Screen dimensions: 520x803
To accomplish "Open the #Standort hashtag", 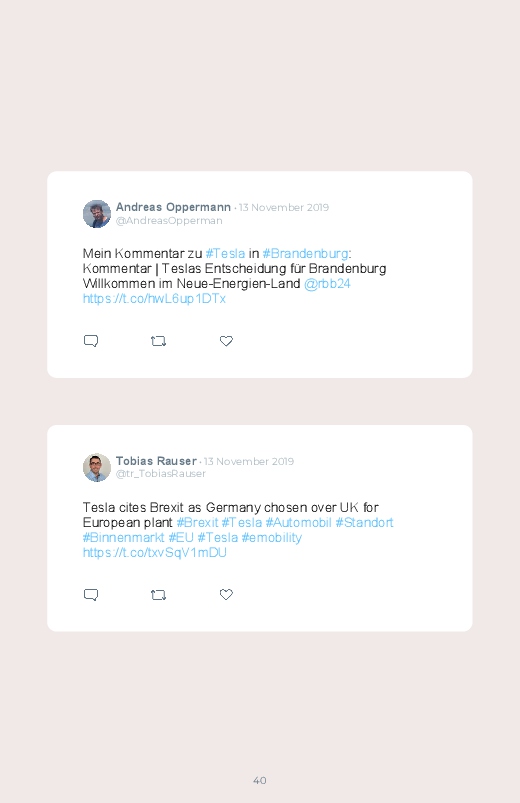I will [x=364, y=522].
